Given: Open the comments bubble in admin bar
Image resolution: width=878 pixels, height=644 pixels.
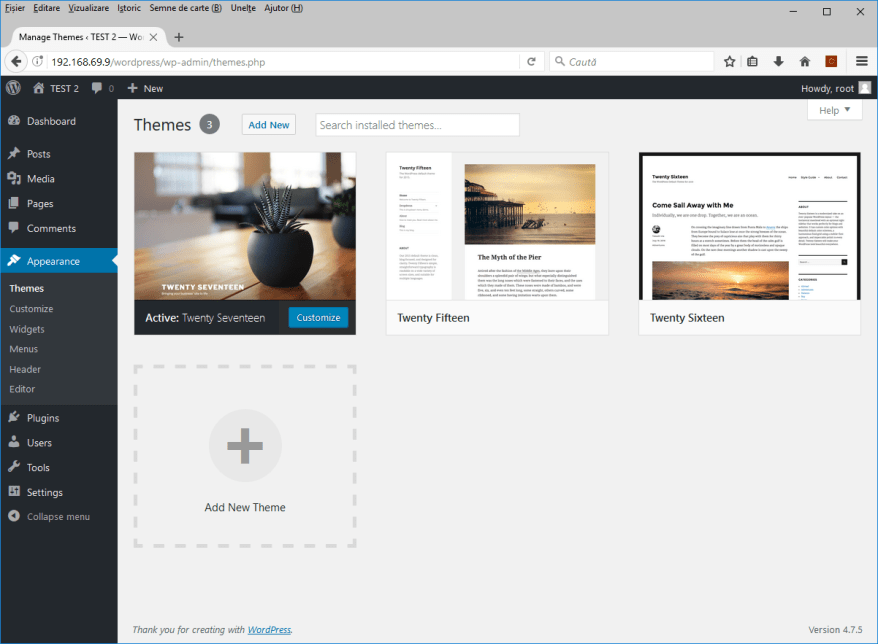Looking at the screenshot, I should tap(102, 88).
